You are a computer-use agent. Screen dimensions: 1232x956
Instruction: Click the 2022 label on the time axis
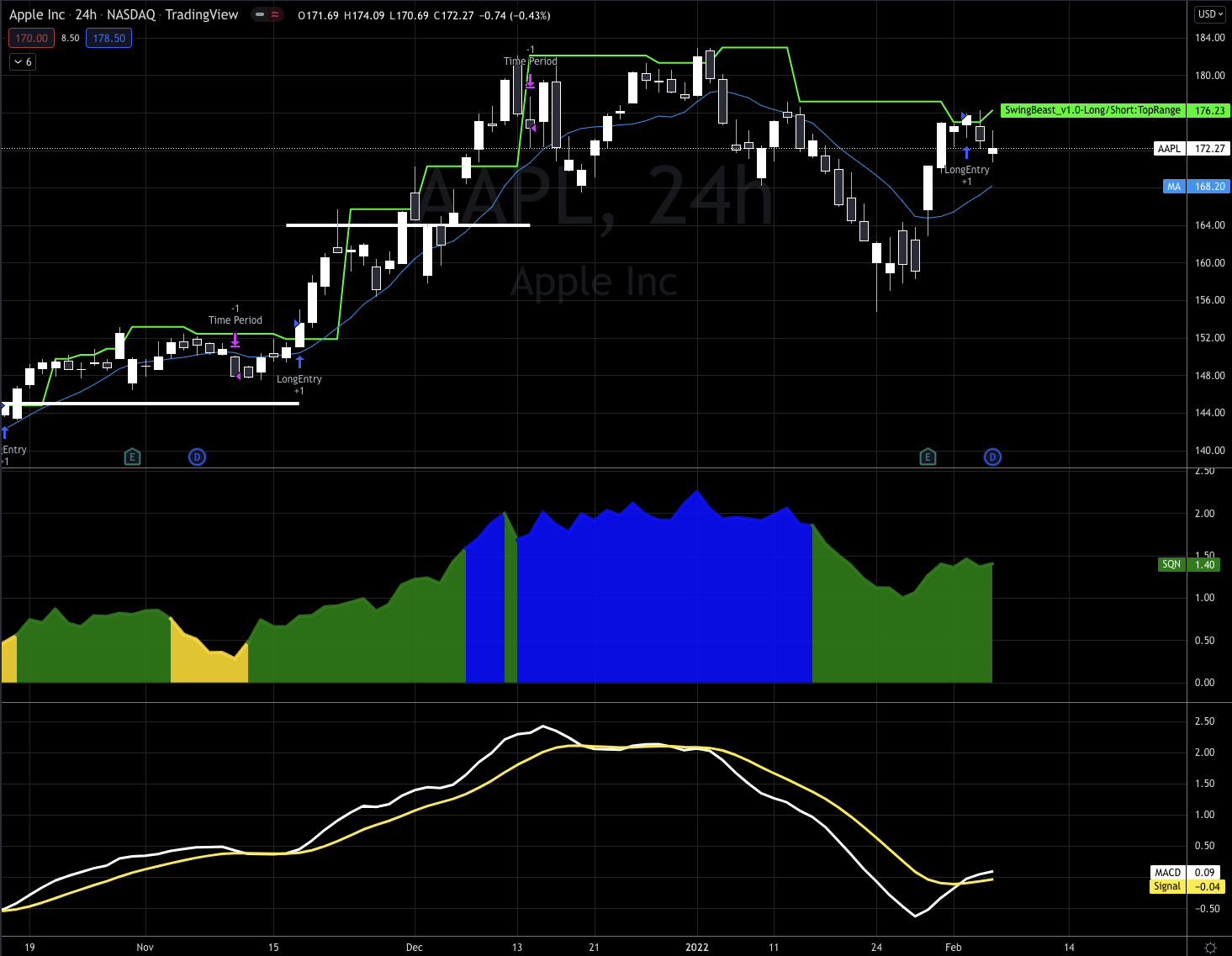point(697,948)
